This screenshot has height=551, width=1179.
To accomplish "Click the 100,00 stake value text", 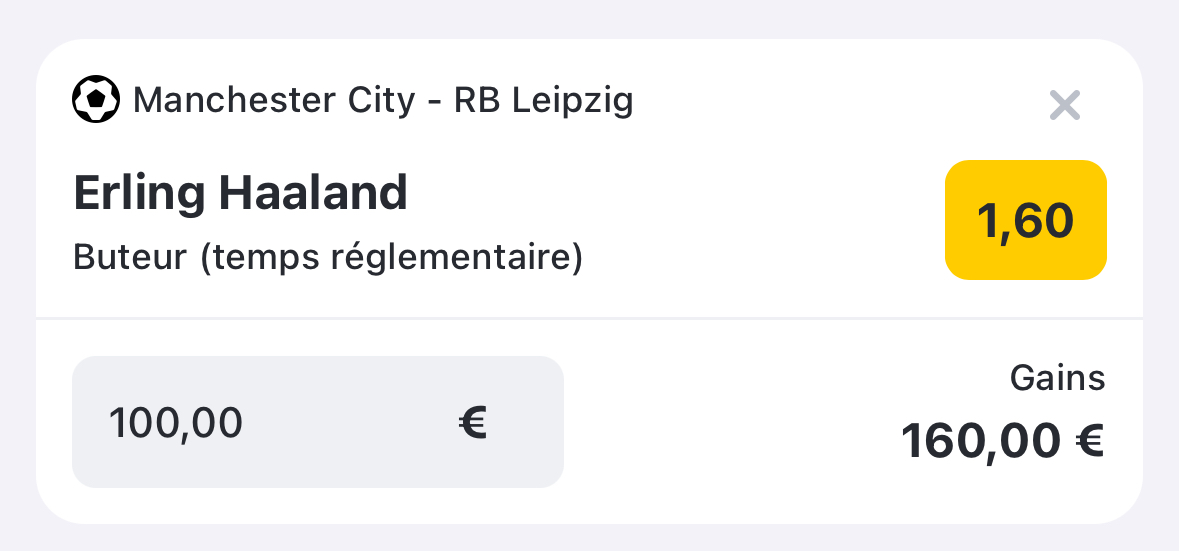I will click(176, 423).
